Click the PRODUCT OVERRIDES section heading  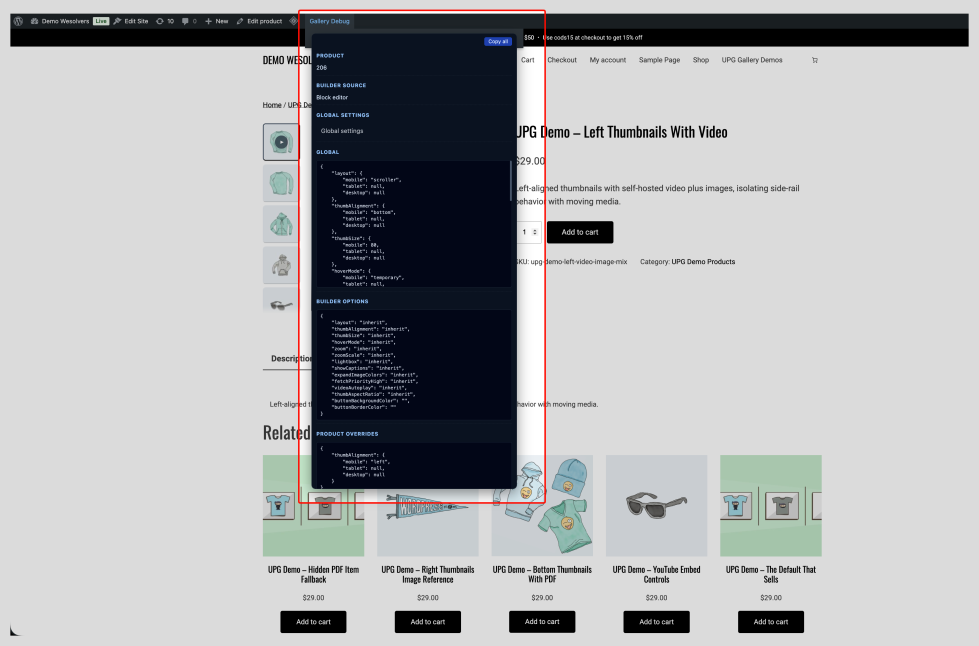tap(347, 434)
